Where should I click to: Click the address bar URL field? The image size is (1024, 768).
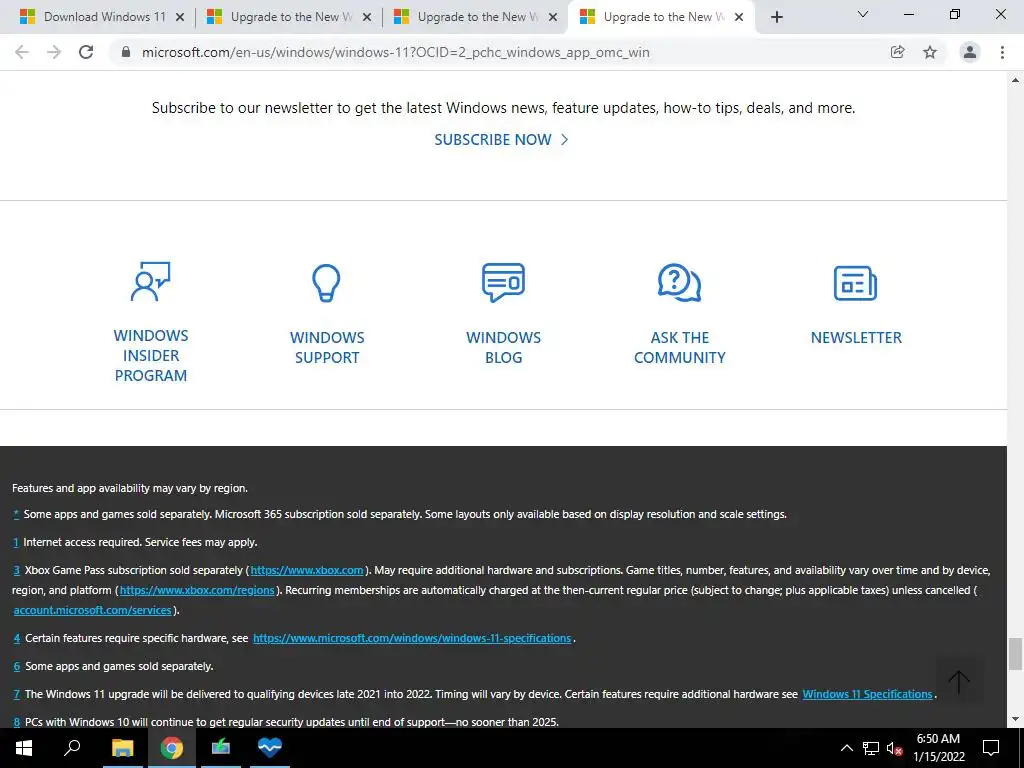pyautogui.click(x=395, y=52)
